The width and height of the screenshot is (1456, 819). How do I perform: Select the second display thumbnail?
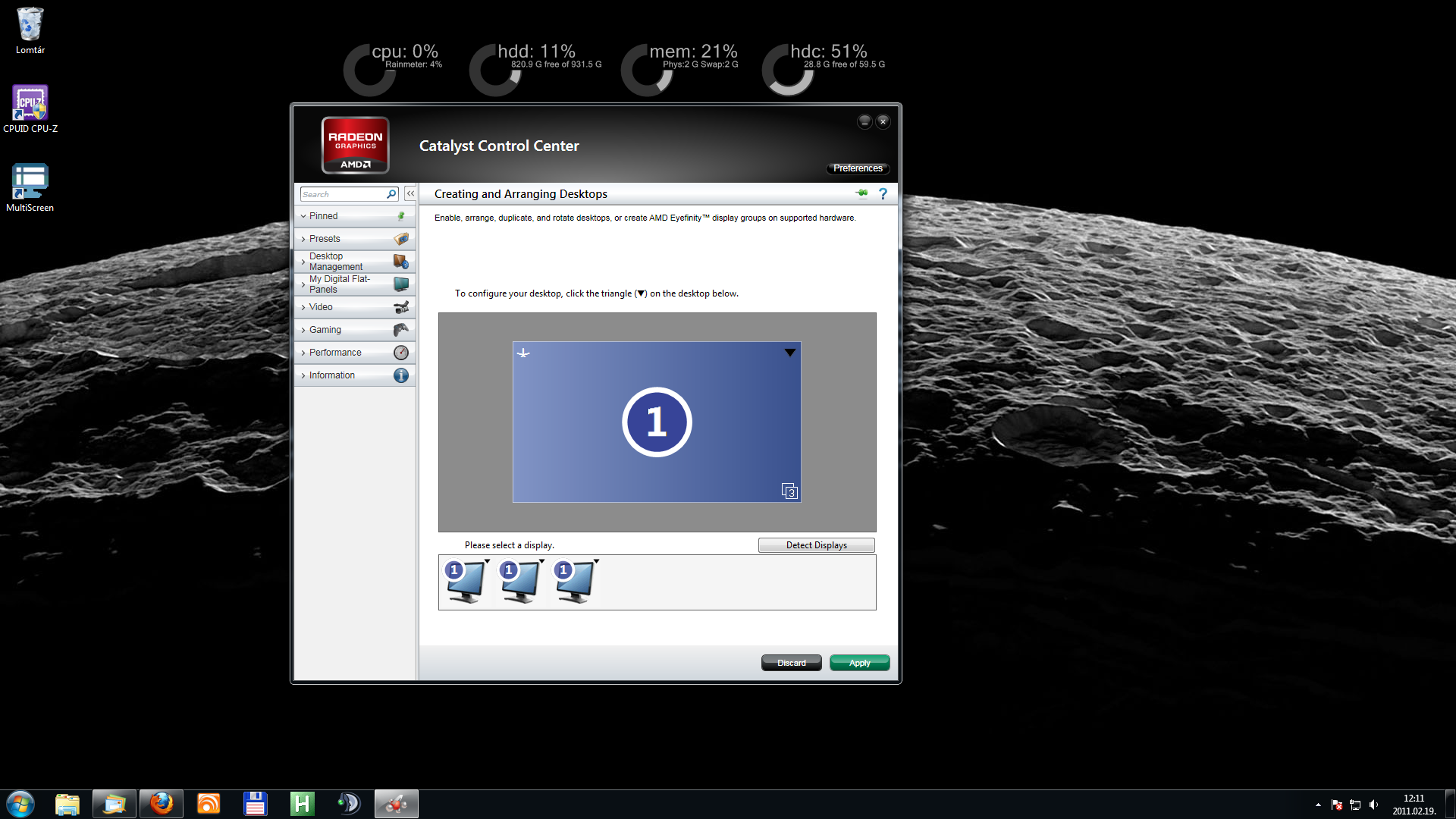519,582
